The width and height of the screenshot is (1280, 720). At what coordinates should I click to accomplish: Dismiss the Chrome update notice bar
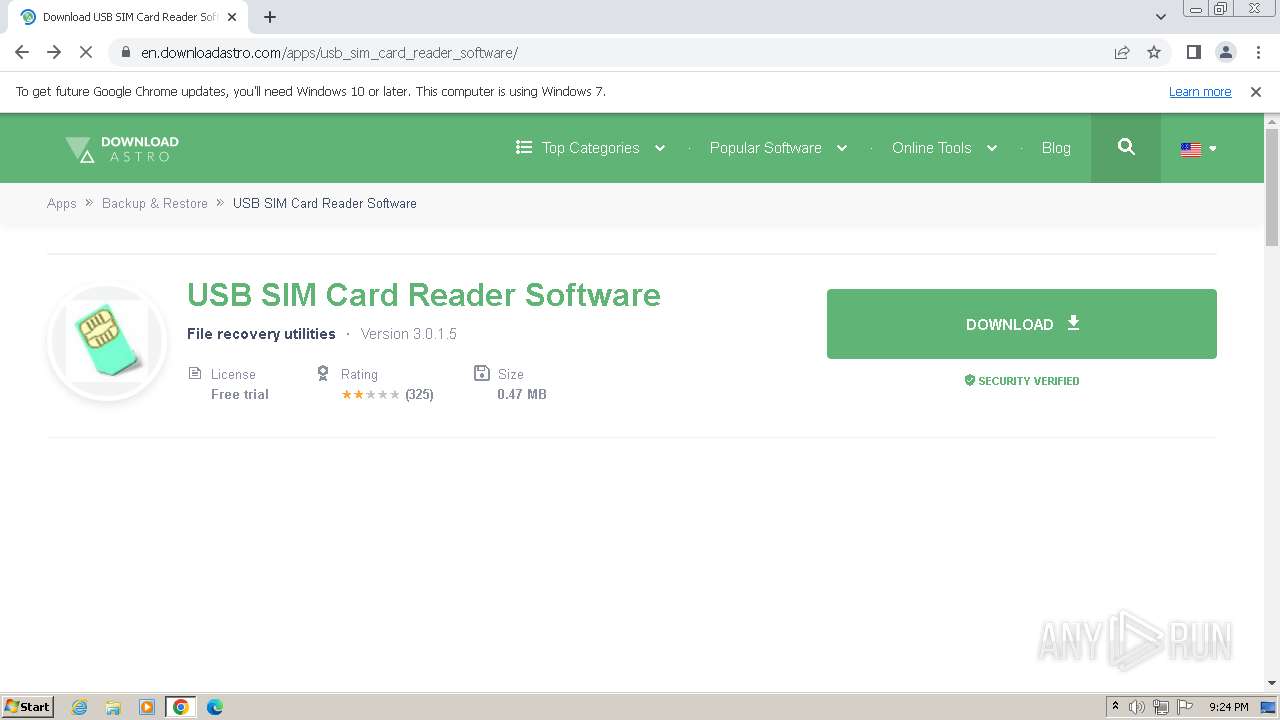pos(1256,92)
